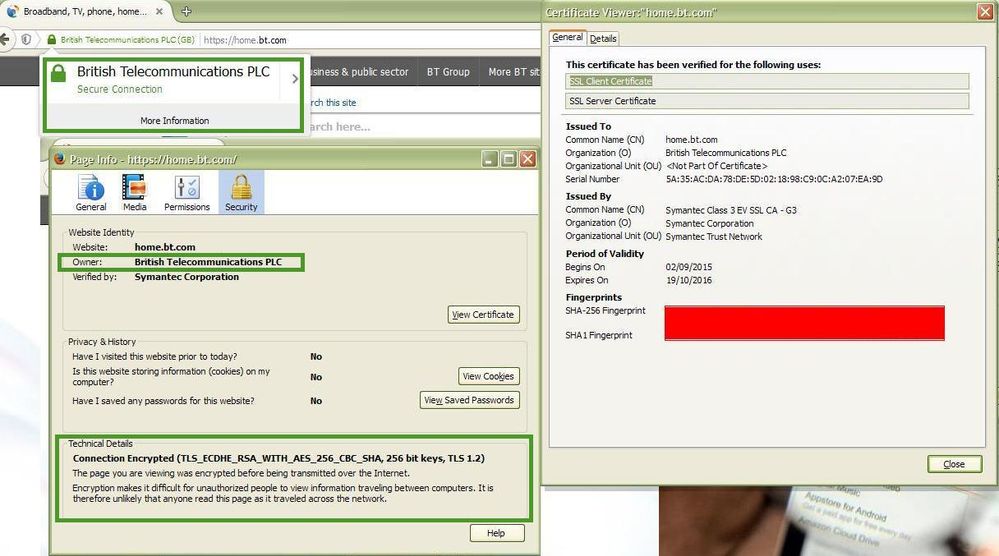Image resolution: width=999 pixels, height=556 pixels.
Task: Click the BT Group navigation menu item
Action: coord(448,72)
